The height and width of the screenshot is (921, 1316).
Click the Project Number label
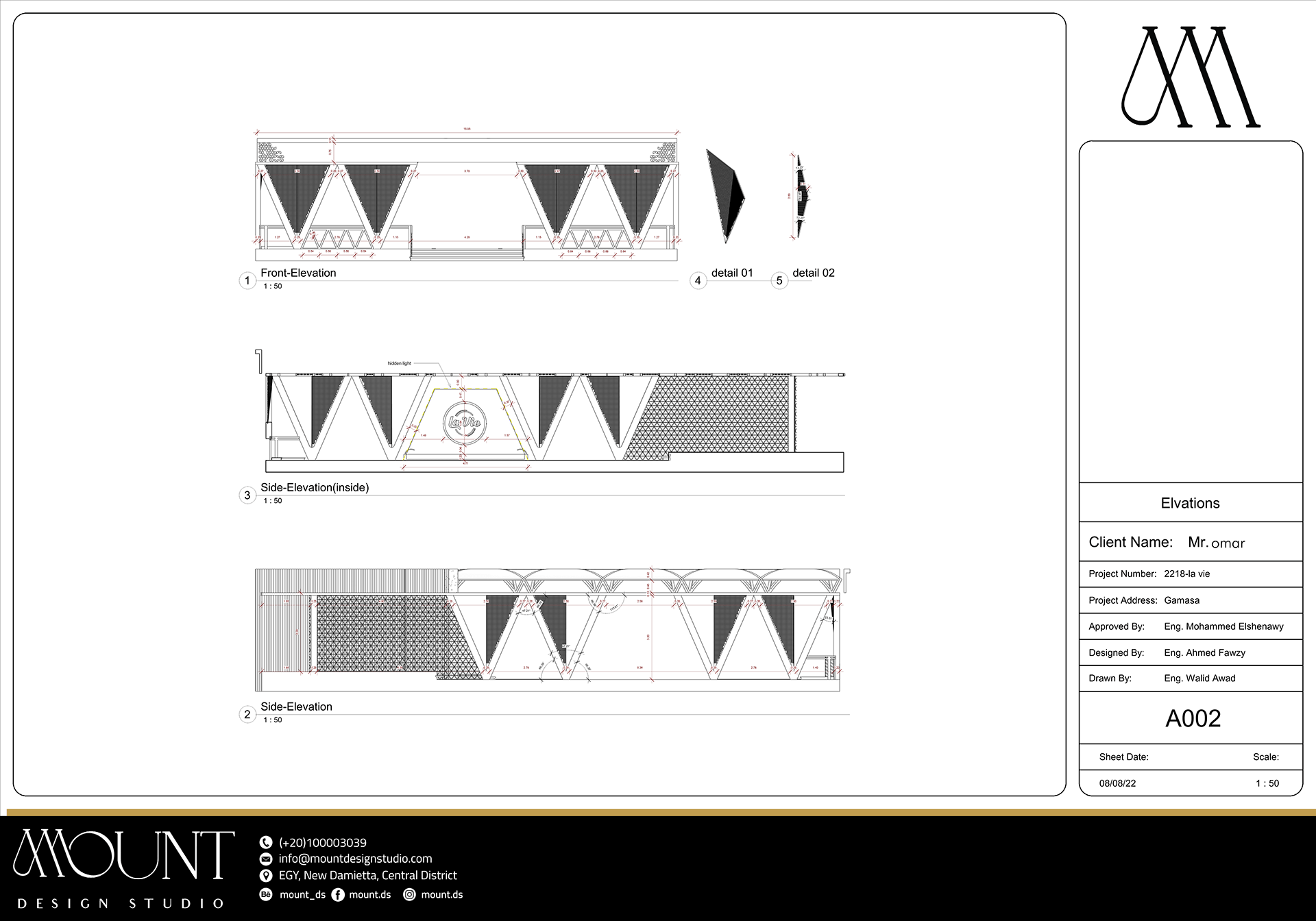tap(1122, 574)
